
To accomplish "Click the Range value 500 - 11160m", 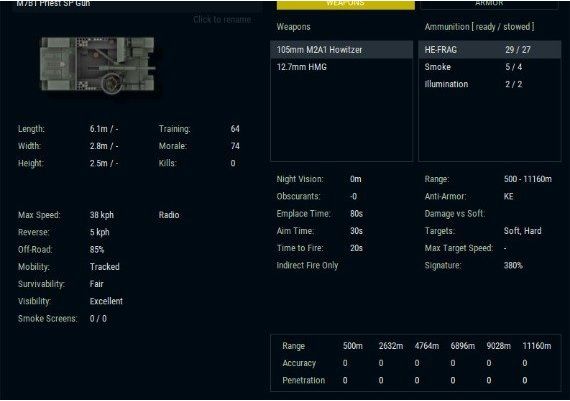I will tap(528, 179).
